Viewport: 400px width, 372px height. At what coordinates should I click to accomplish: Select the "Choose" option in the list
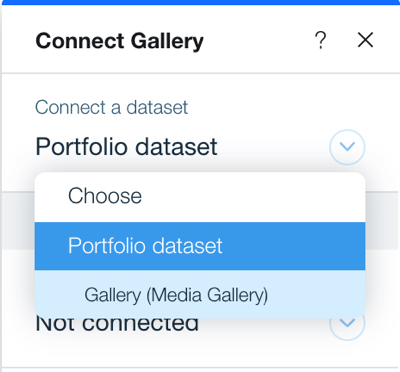[x=200, y=197]
